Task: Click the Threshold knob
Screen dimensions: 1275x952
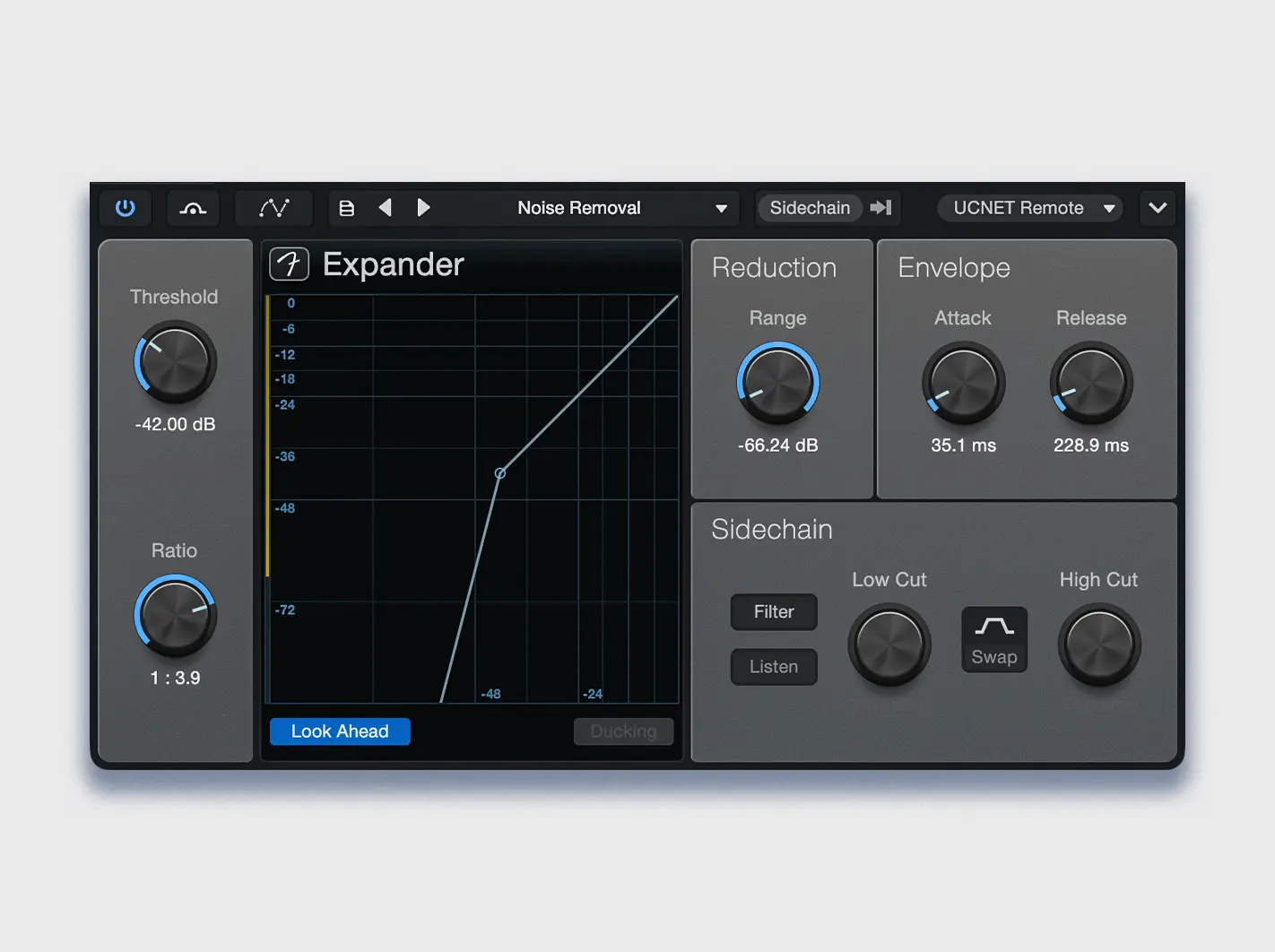Action: pyautogui.click(x=174, y=364)
